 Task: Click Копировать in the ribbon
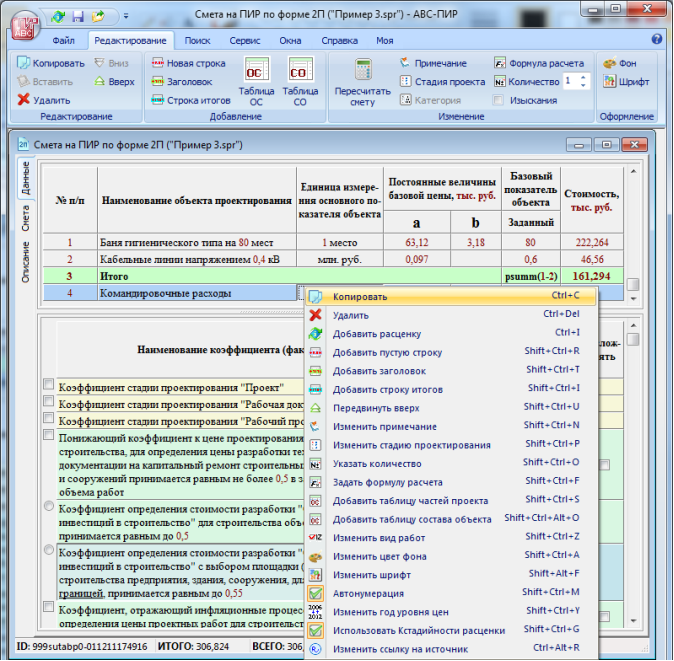(x=51, y=63)
